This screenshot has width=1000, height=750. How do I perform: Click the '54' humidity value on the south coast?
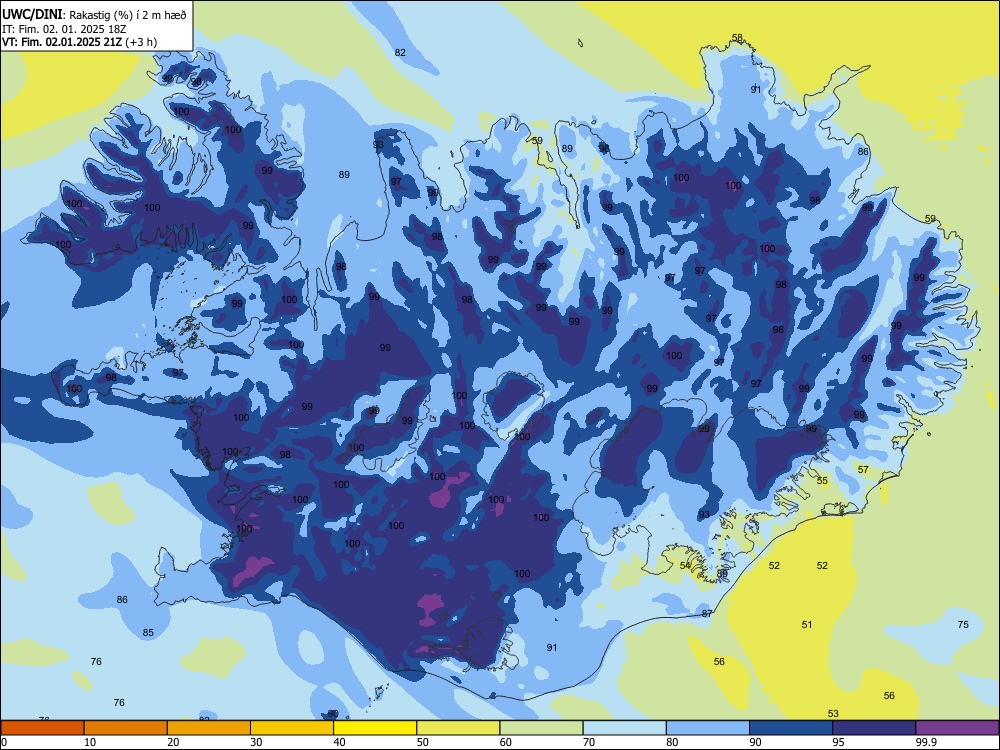tap(685, 566)
